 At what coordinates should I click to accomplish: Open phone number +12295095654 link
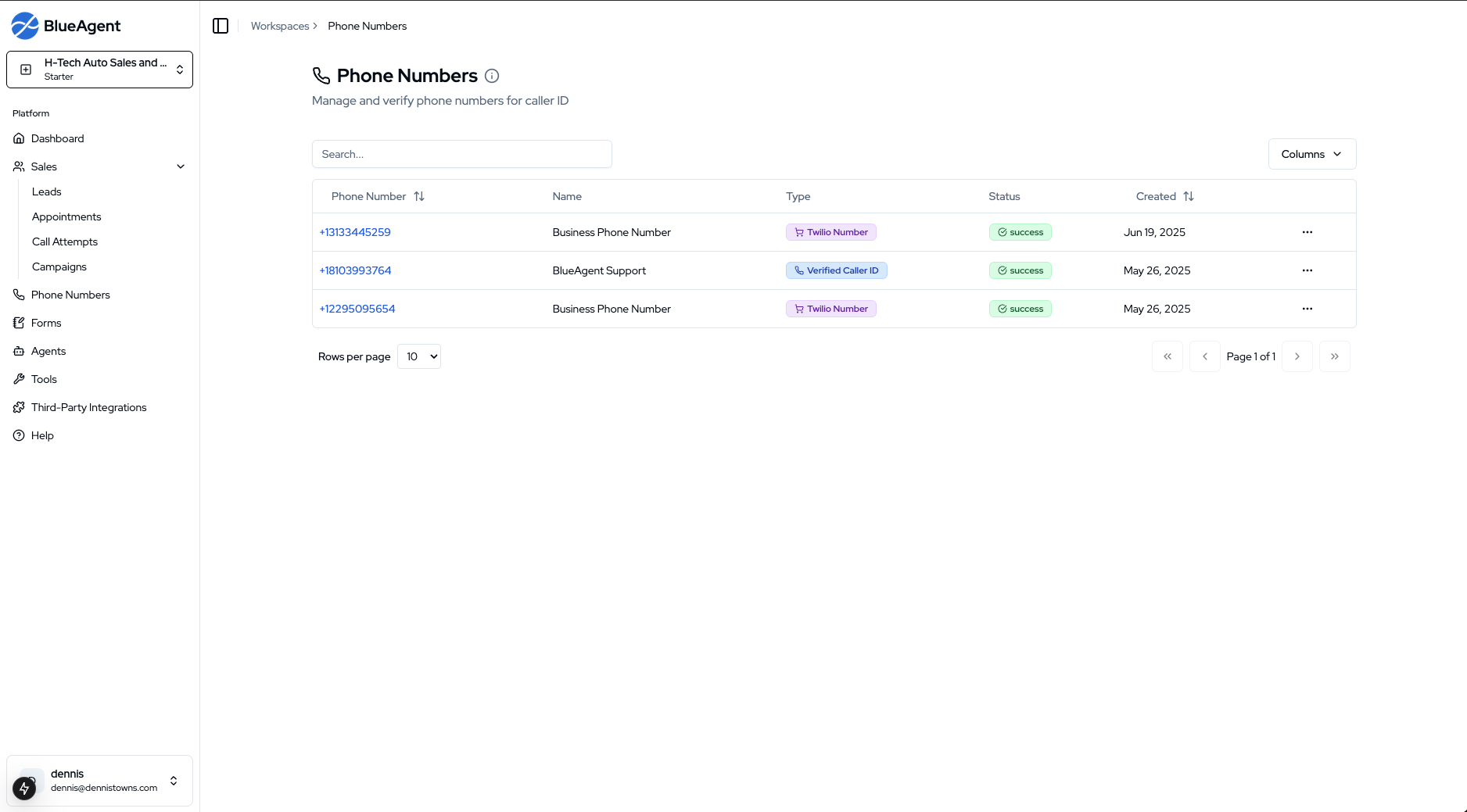pos(357,309)
